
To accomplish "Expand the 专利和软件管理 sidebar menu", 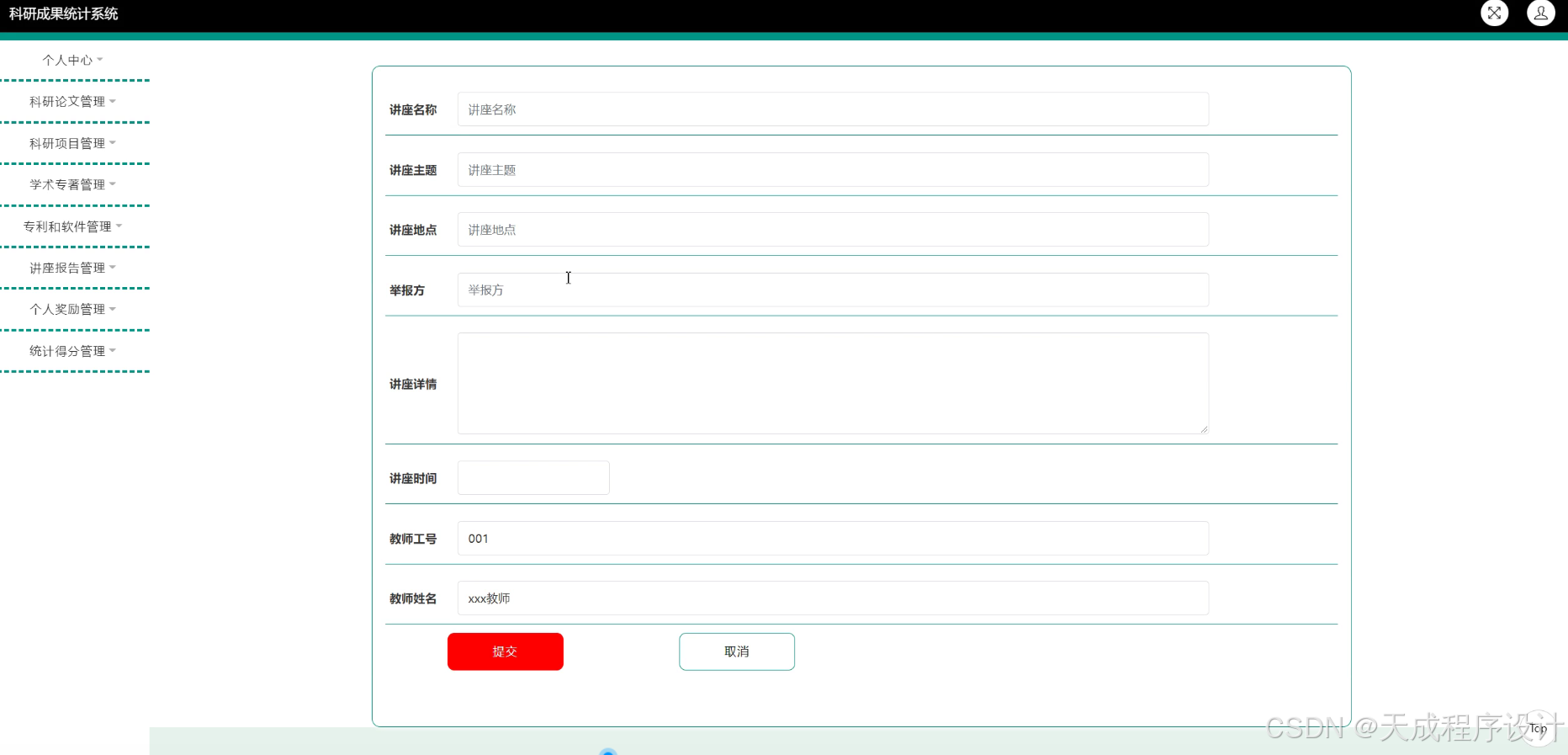I will pos(72,226).
